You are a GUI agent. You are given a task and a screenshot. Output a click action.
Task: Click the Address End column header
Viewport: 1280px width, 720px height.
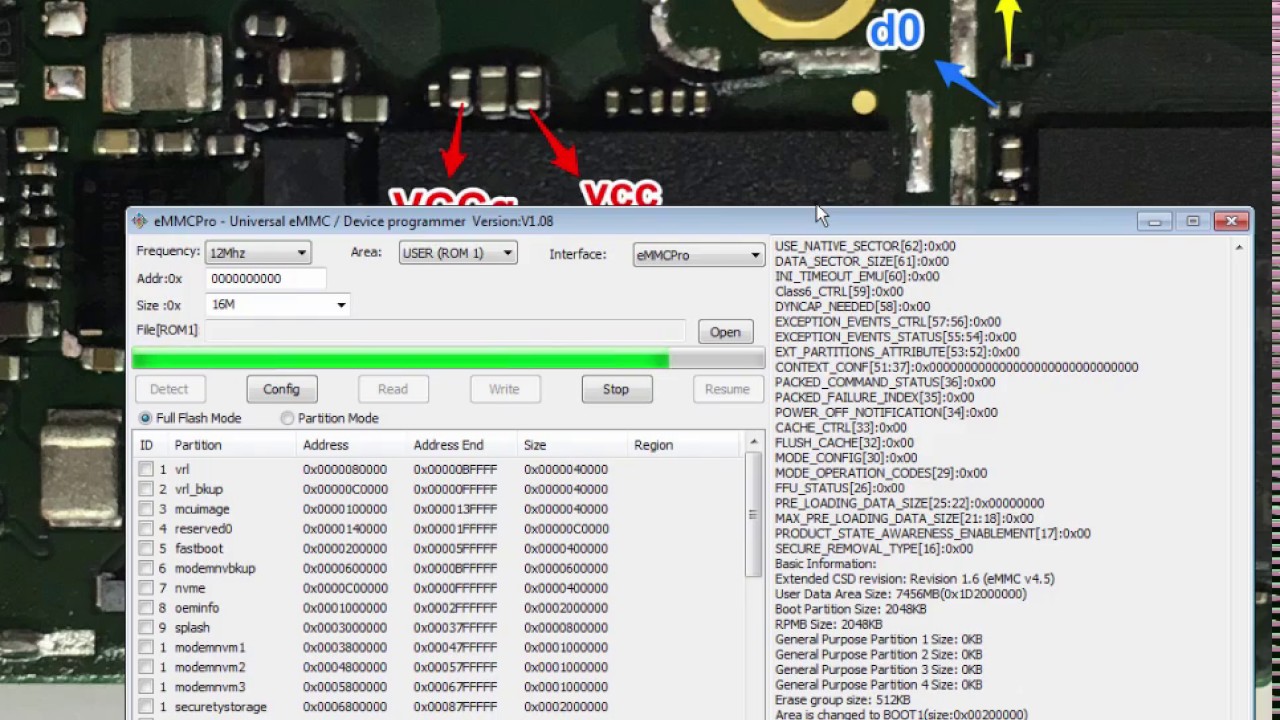tap(462, 445)
